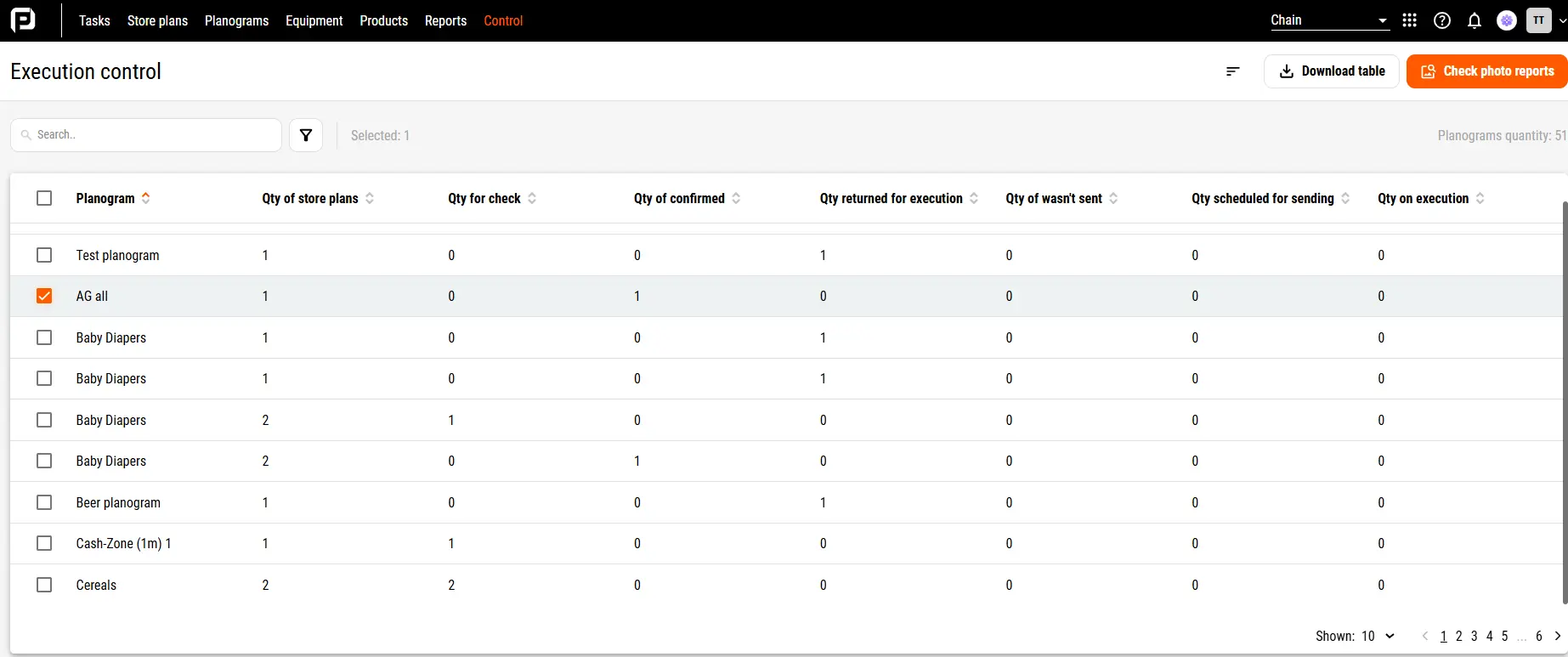Click the app logo home icon
The height and width of the screenshot is (657, 1568).
tap(23, 20)
